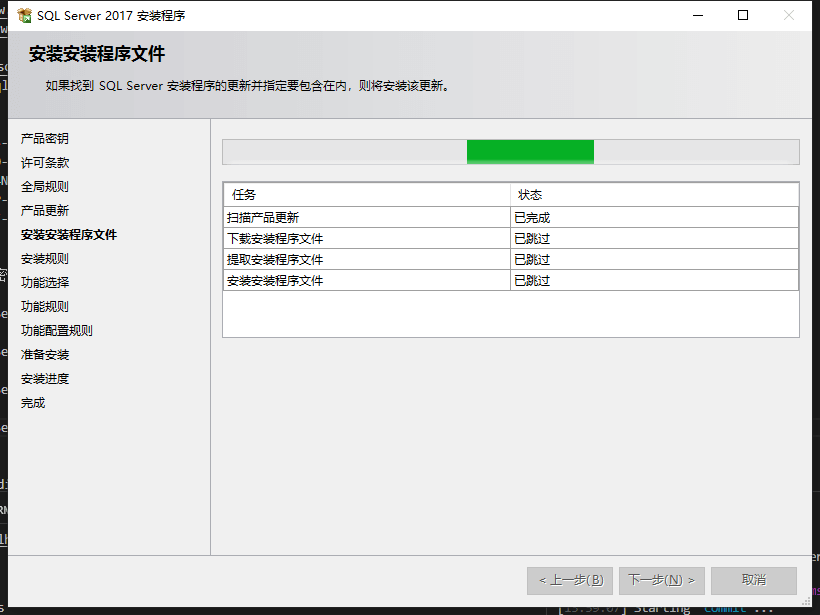Click the 上一步(B) button
The image size is (820, 615).
pyautogui.click(x=570, y=580)
